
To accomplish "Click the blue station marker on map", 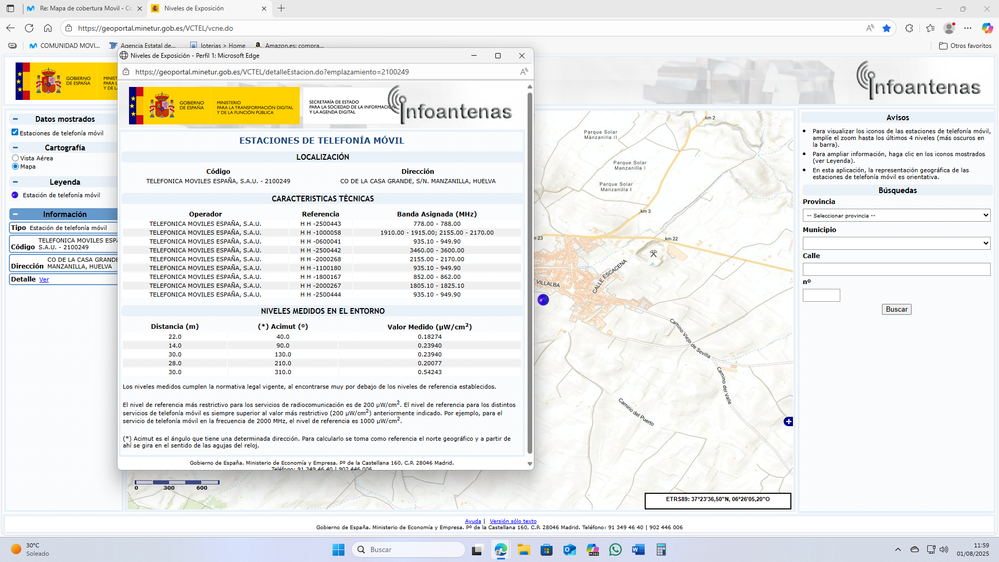I will tap(543, 299).
